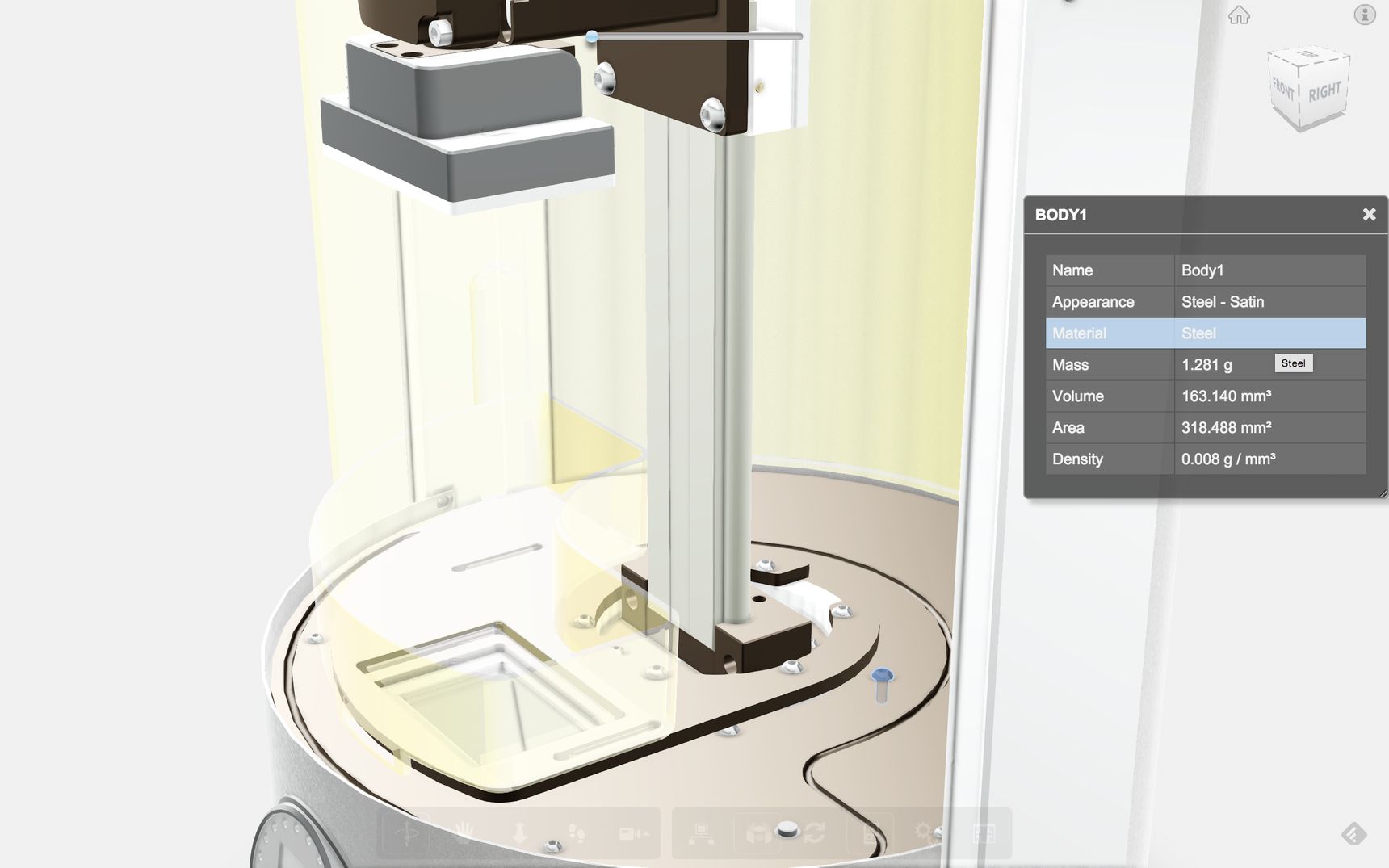Screen dimensions: 1389x868
Task: Close the BODY1 properties panel
Action: click(1369, 214)
